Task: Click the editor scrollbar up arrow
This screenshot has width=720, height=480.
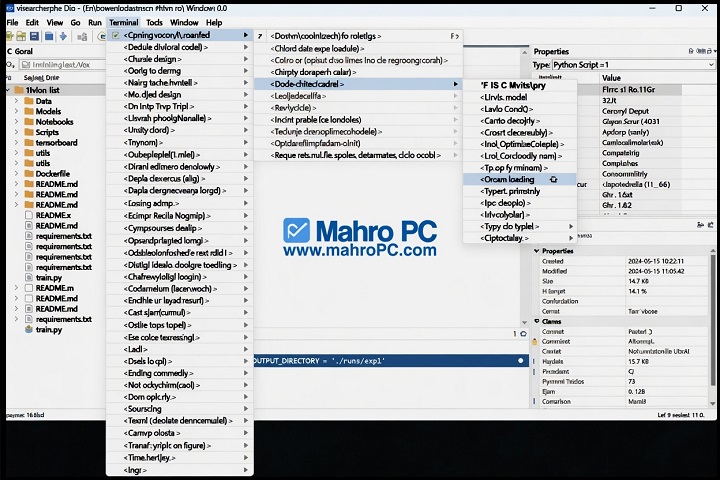Action: 524,53
